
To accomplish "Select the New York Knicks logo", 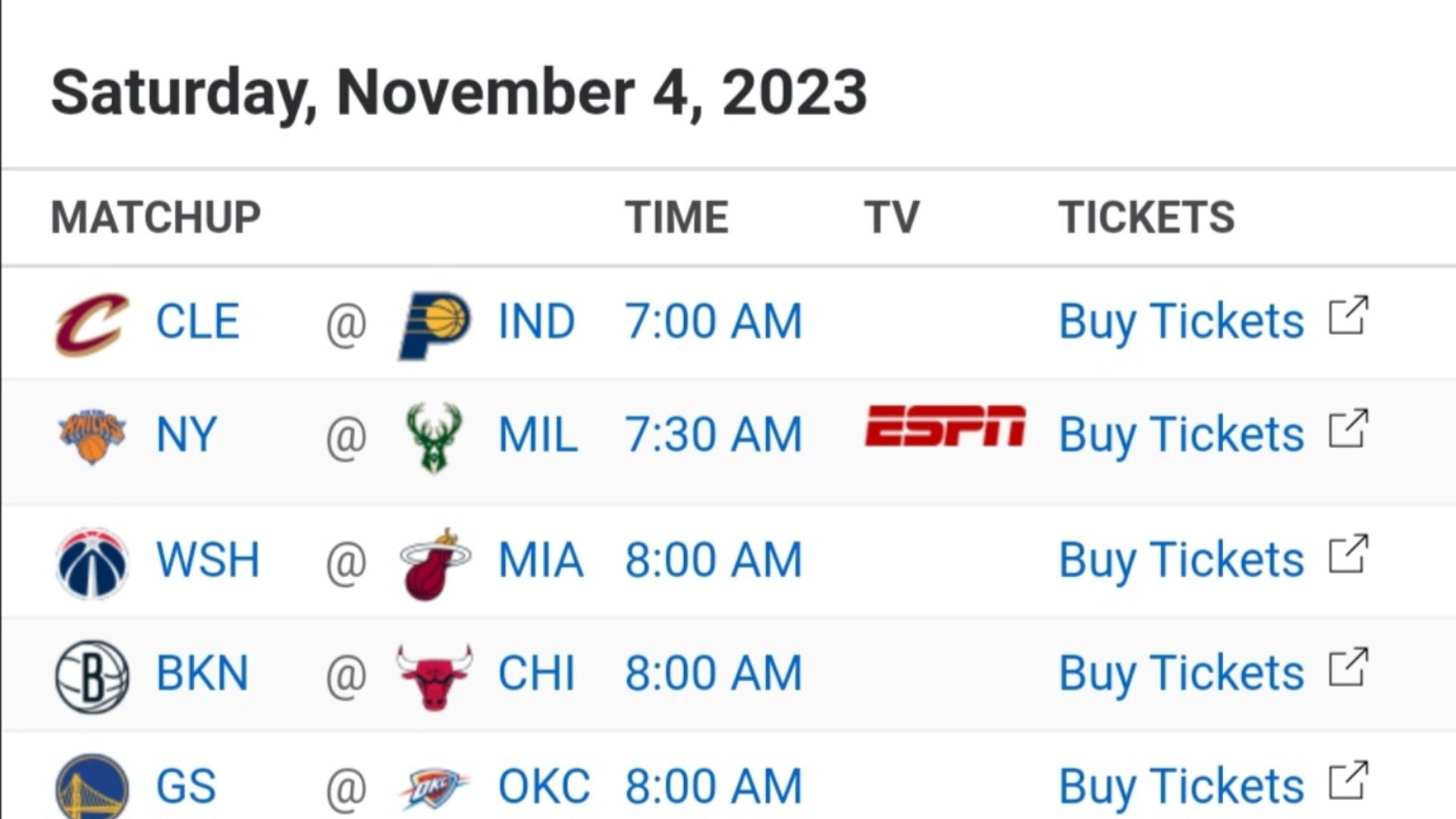I will point(92,437).
